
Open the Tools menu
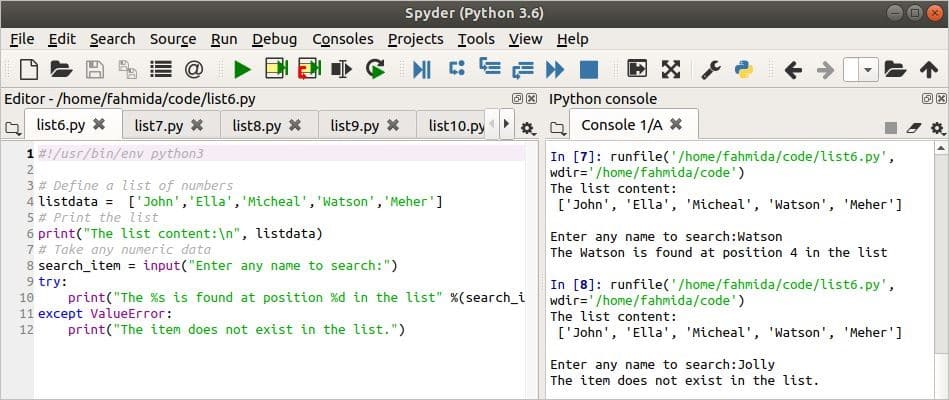(476, 39)
